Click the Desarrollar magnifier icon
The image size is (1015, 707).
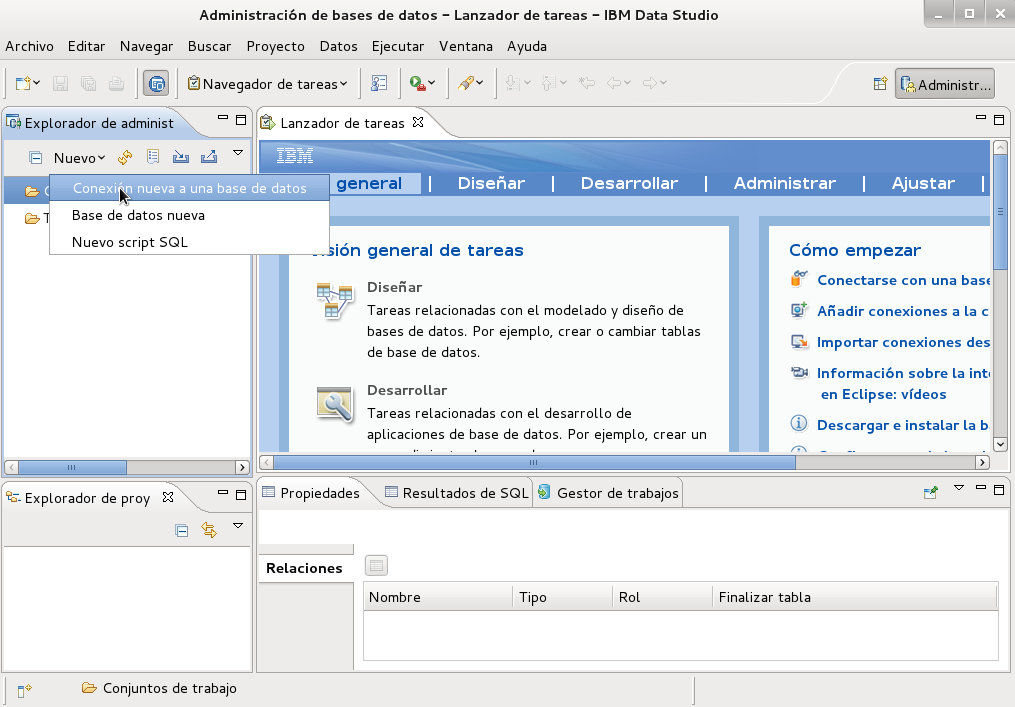tap(334, 403)
